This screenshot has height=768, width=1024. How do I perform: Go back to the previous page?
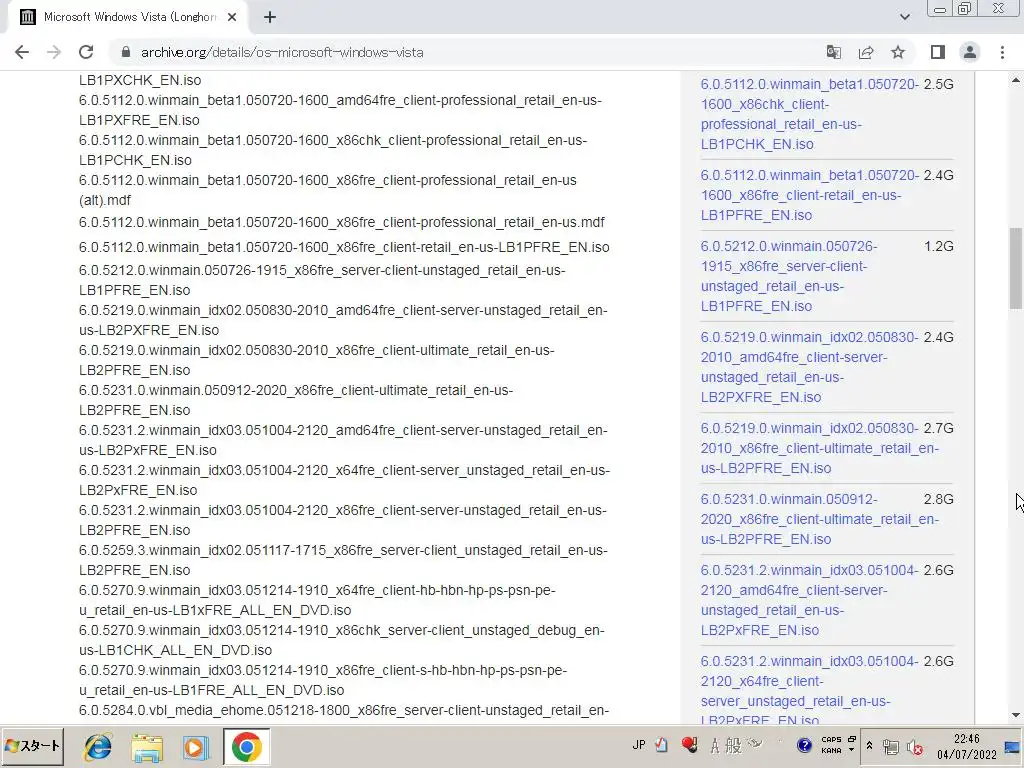click(22, 52)
